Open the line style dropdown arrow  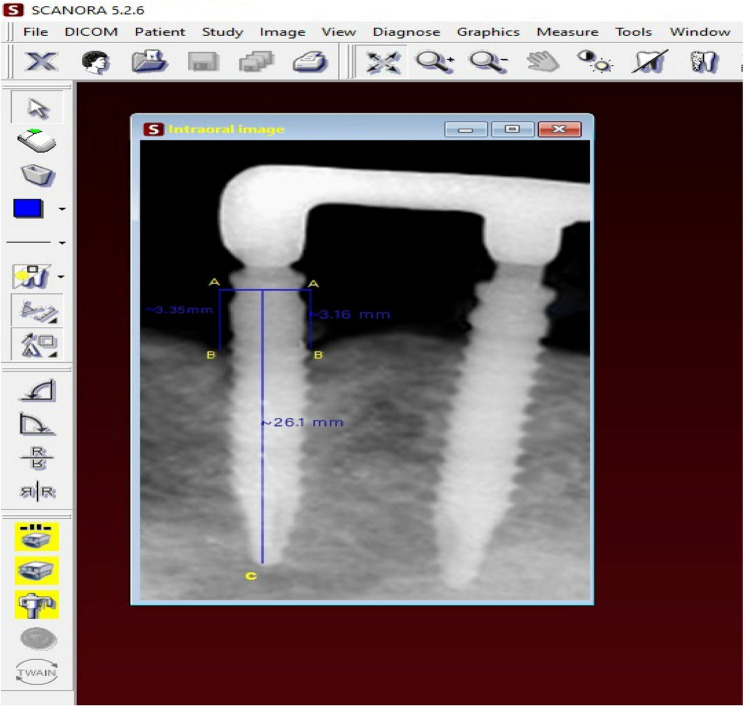pyautogui.click(x=62, y=243)
